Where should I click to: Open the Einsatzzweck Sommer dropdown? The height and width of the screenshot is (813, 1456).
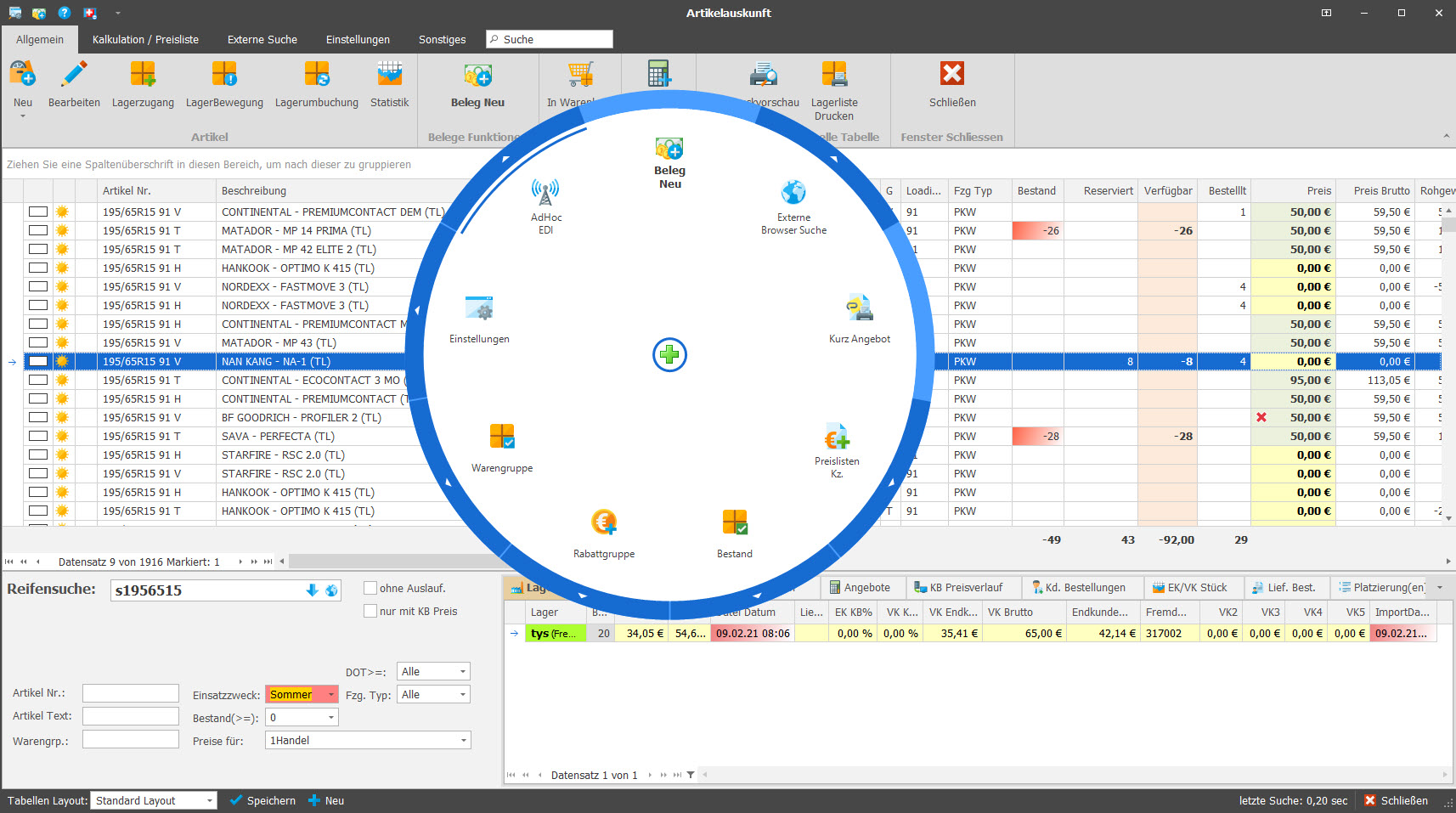[x=330, y=695]
